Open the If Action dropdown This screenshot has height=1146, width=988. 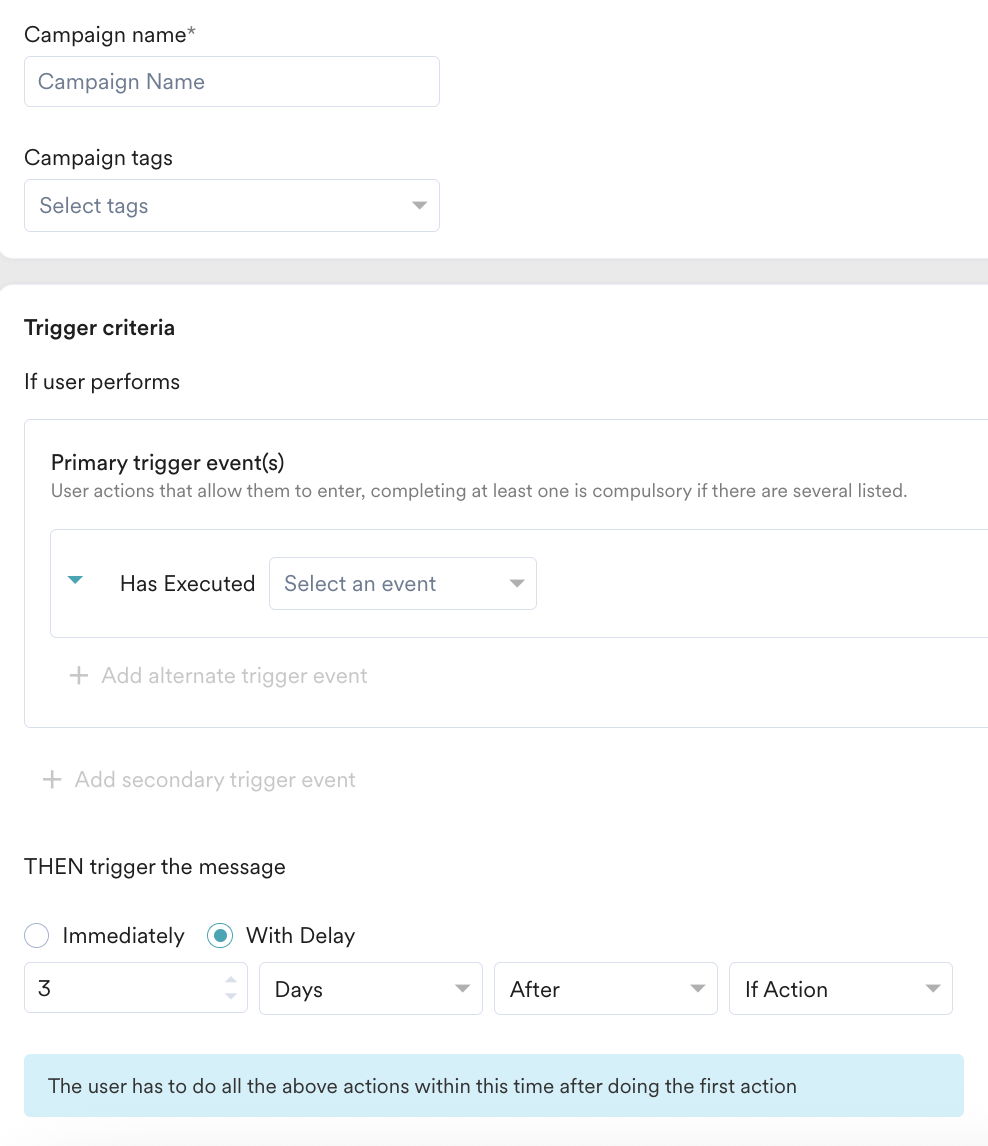coord(840,988)
